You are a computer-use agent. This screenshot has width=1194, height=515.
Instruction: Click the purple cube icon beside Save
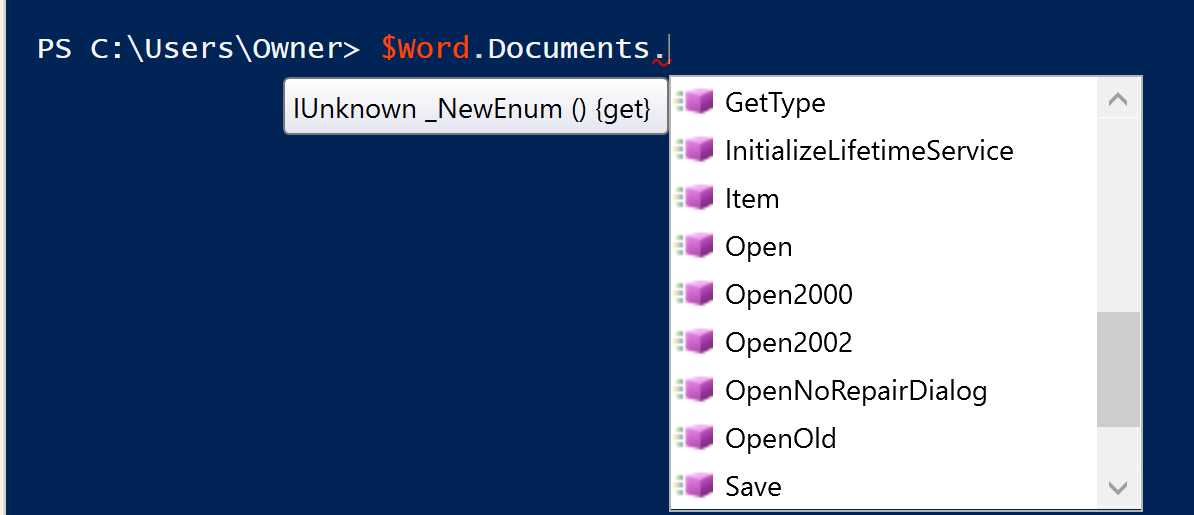point(695,486)
